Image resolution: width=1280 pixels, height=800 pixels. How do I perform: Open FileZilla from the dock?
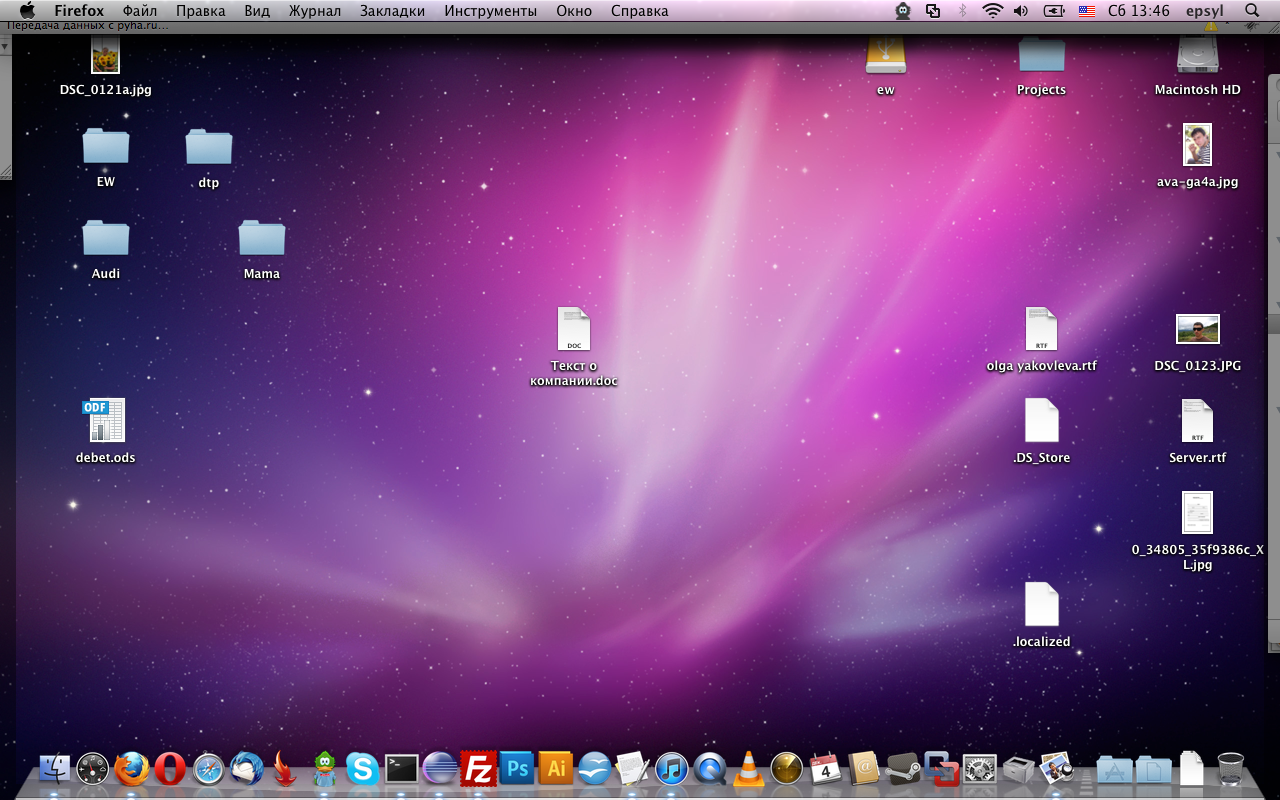coord(479,769)
